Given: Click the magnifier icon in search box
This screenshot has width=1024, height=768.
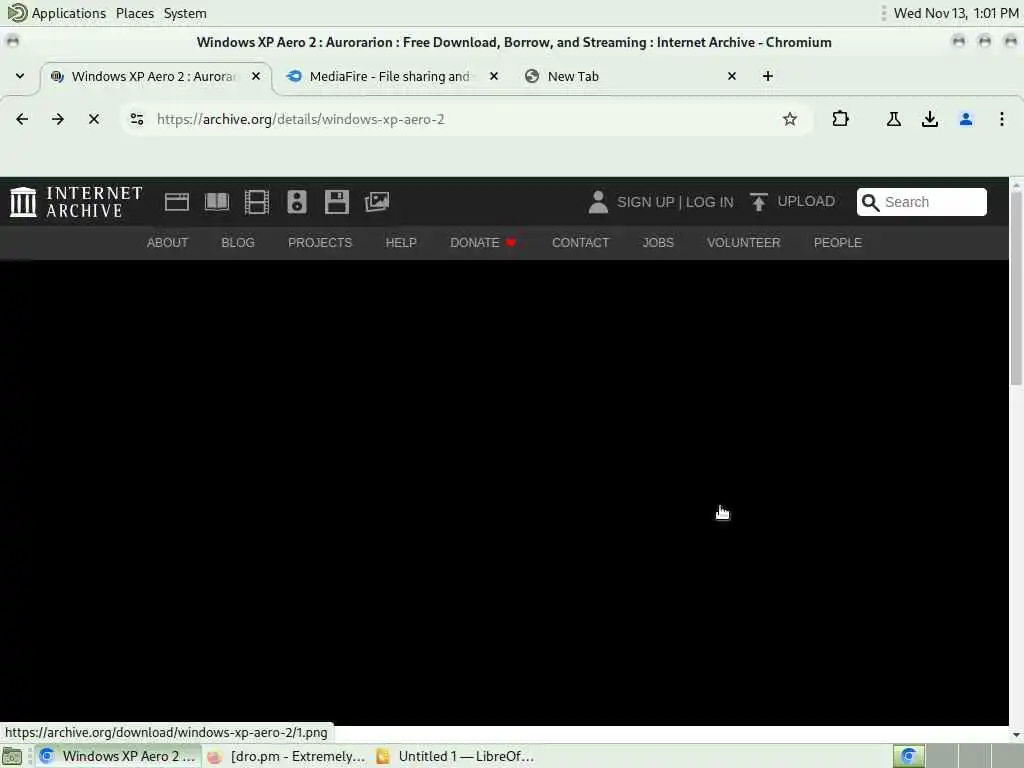Looking at the screenshot, I should 870,202.
